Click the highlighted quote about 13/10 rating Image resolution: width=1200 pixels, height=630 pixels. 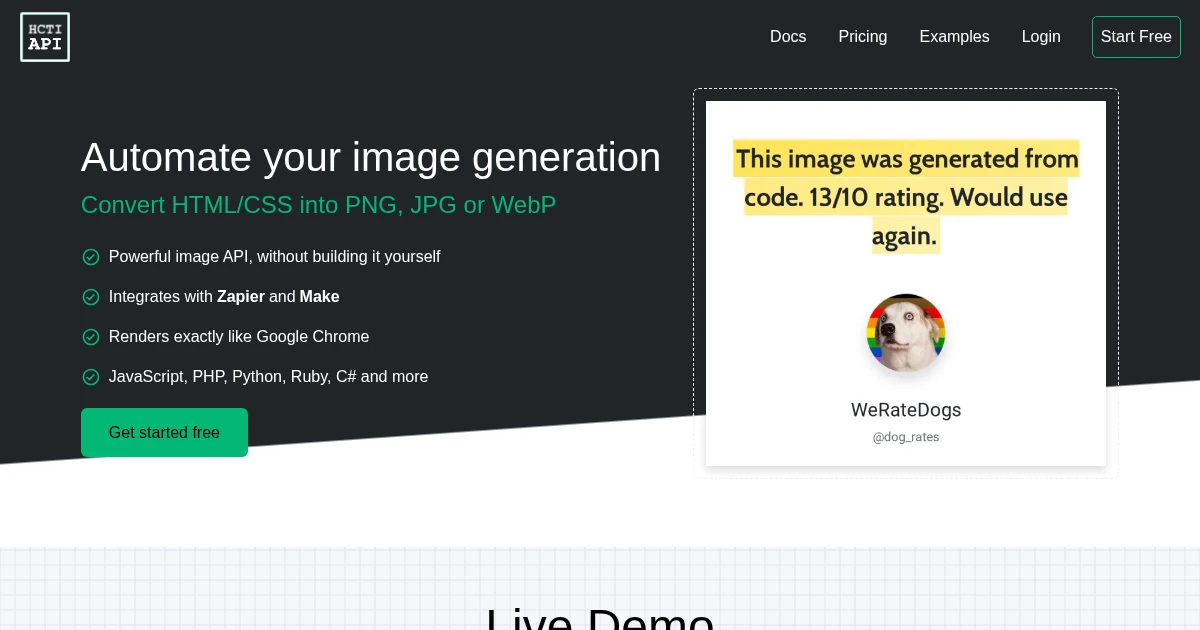pyautogui.click(x=906, y=197)
